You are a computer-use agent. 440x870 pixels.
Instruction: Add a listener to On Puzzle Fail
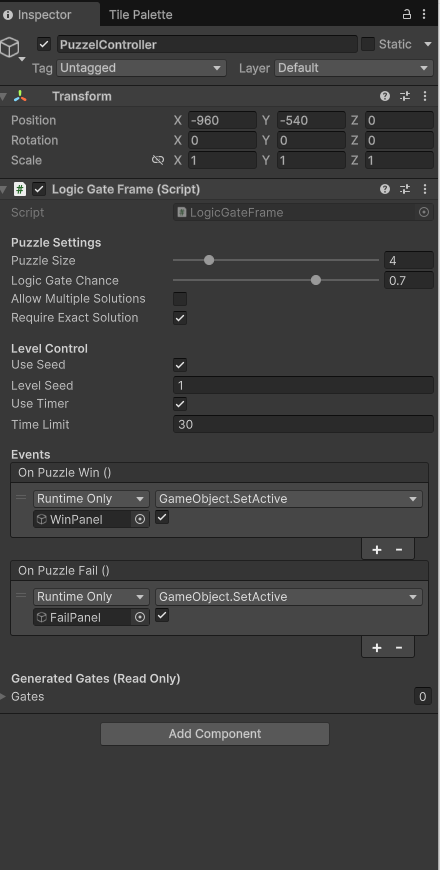377,648
